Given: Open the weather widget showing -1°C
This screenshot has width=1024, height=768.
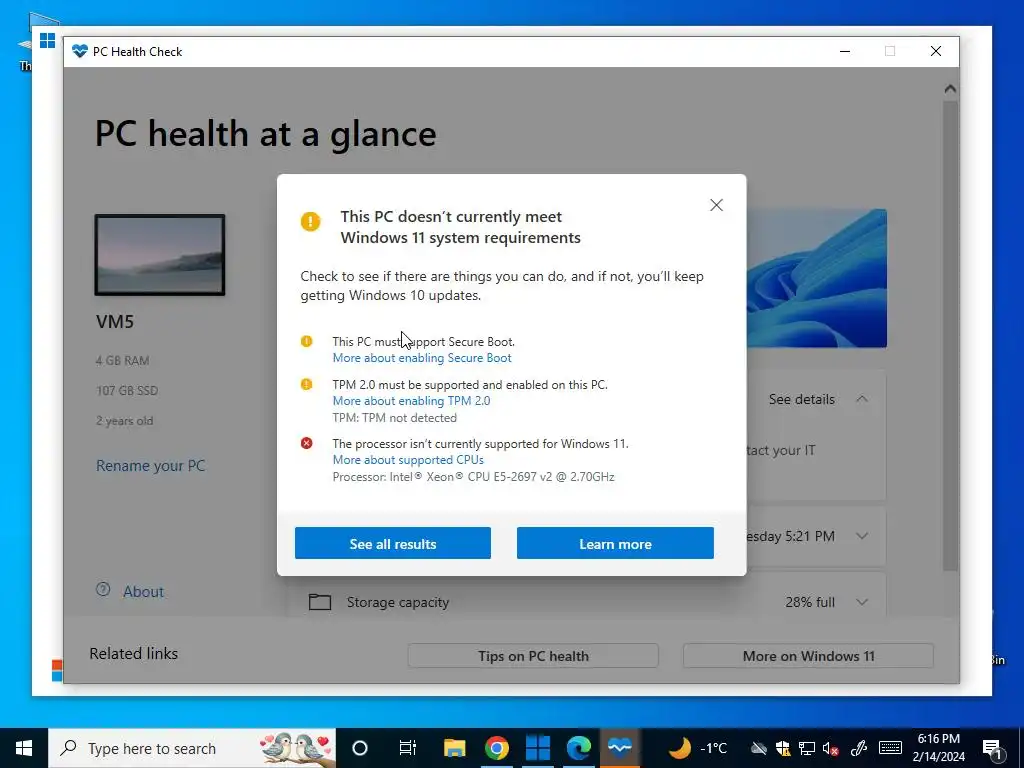Looking at the screenshot, I should pos(697,748).
